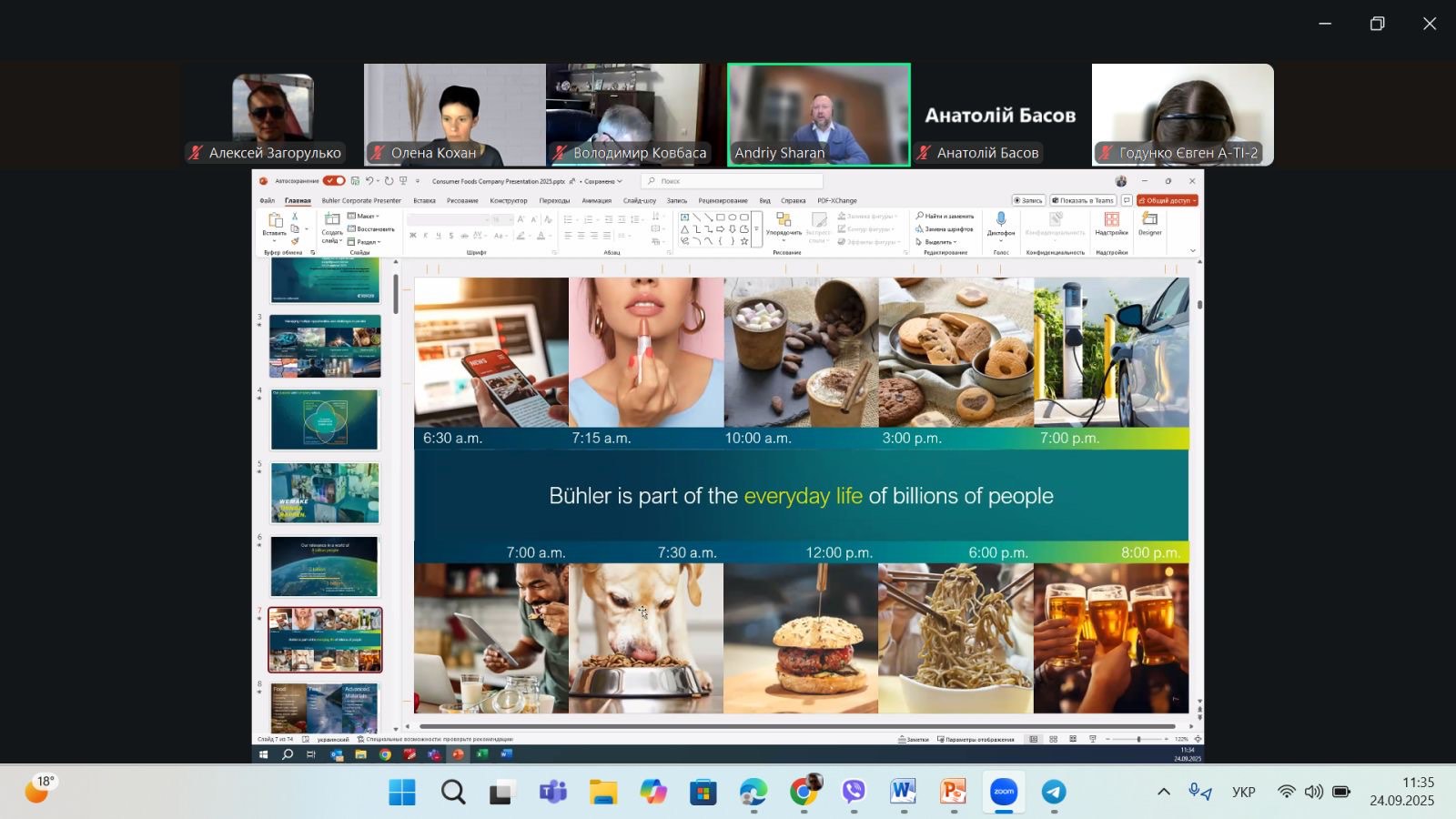Open the Файл menu in PowerPoint

267,200
